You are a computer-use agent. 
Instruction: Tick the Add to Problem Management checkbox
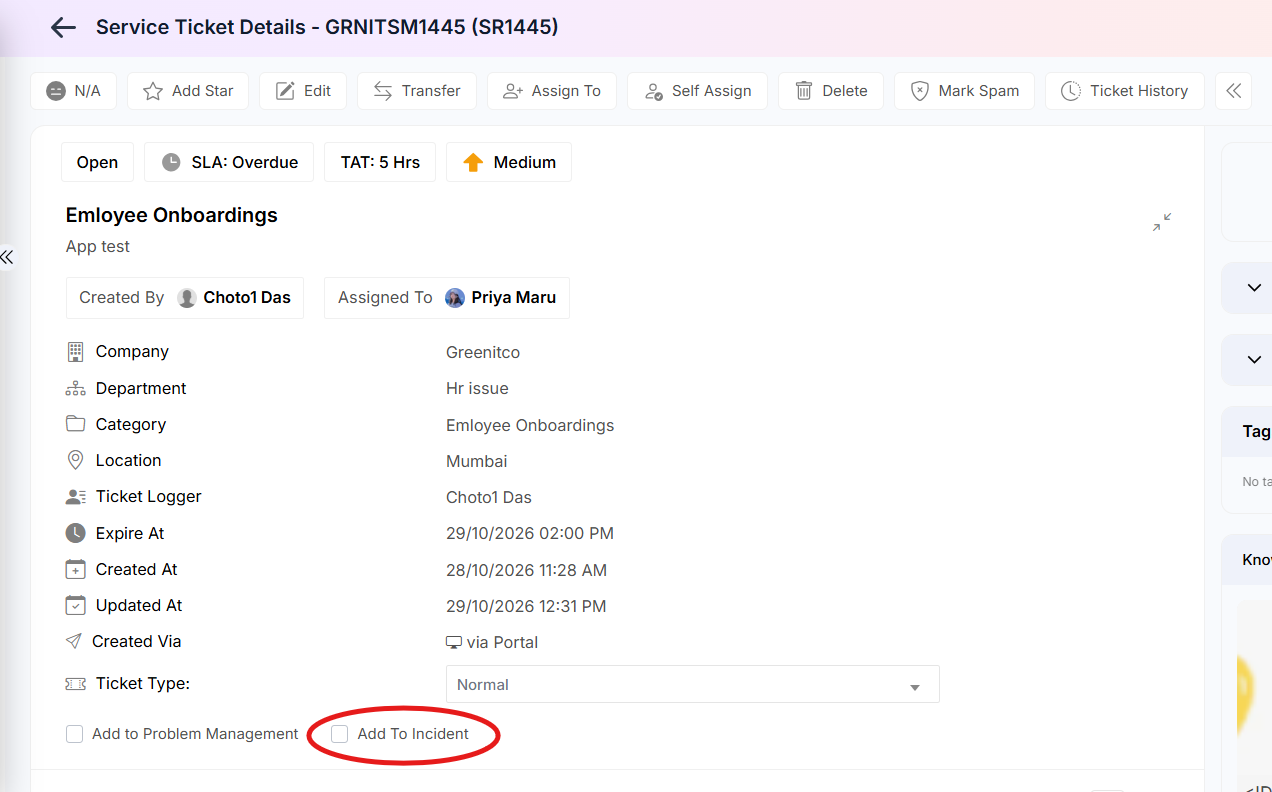point(75,734)
